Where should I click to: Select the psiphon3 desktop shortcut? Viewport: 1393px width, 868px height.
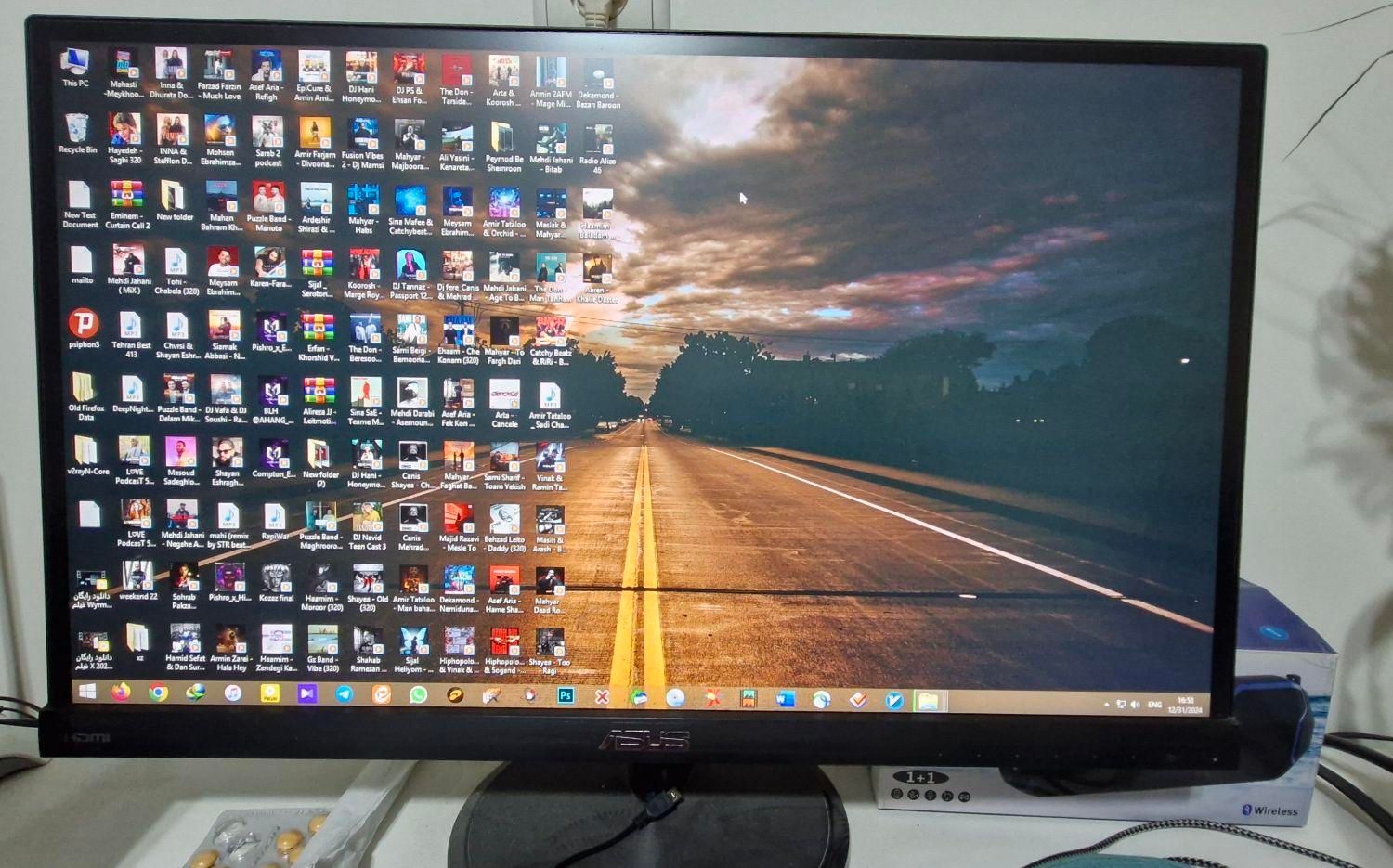tap(84, 330)
